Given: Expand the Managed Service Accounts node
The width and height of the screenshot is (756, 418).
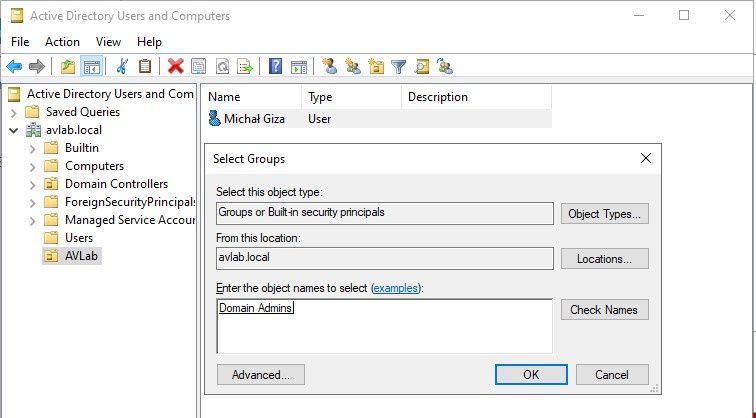Looking at the screenshot, I should (32, 221).
